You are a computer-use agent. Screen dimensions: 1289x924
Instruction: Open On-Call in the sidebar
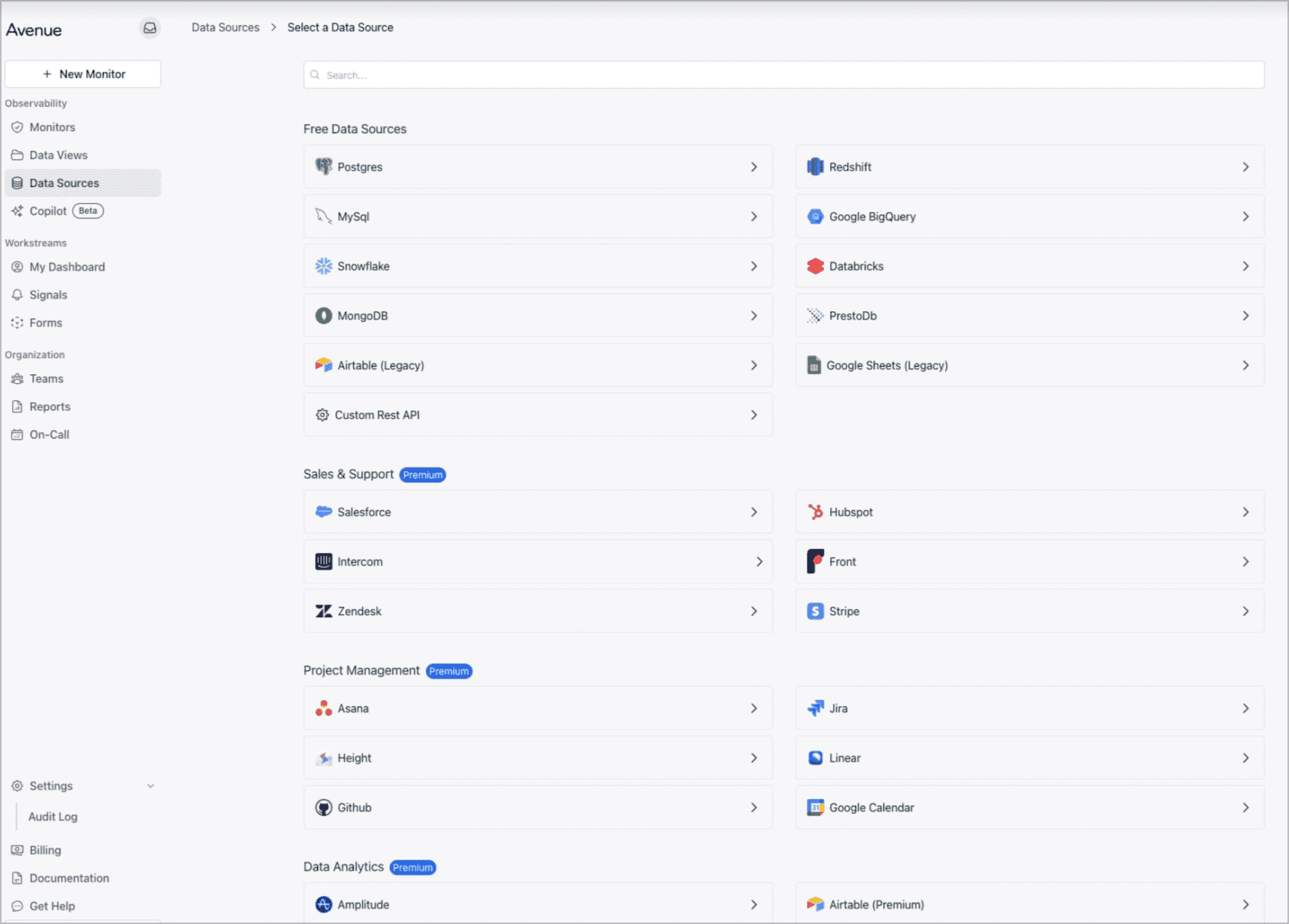click(x=83, y=435)
